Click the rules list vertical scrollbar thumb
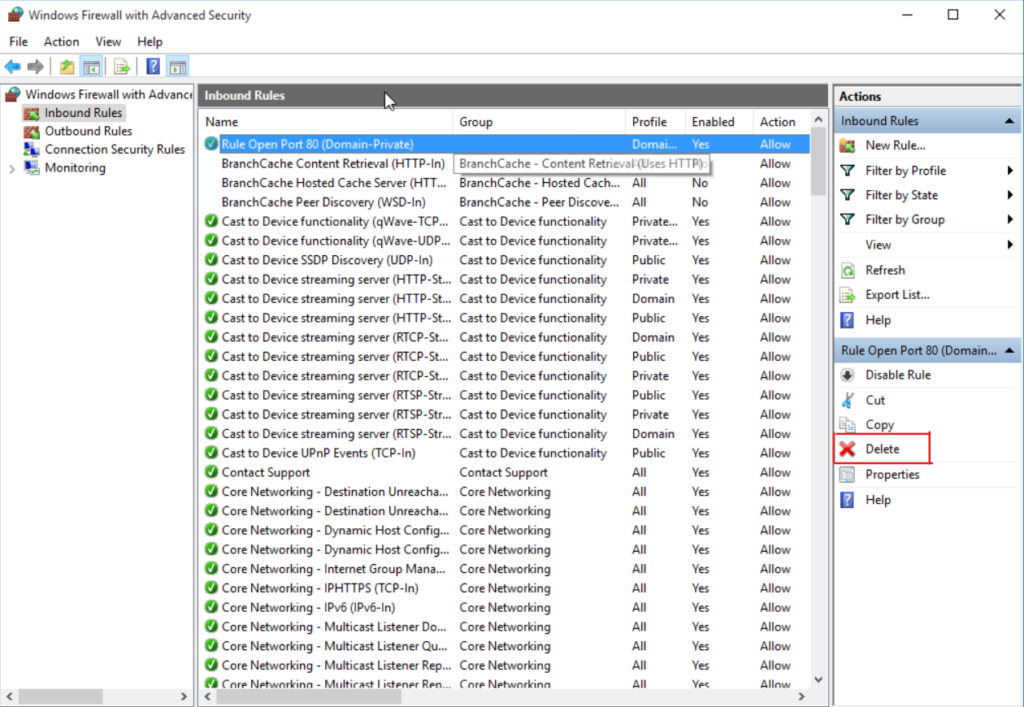 click(818, 162)
